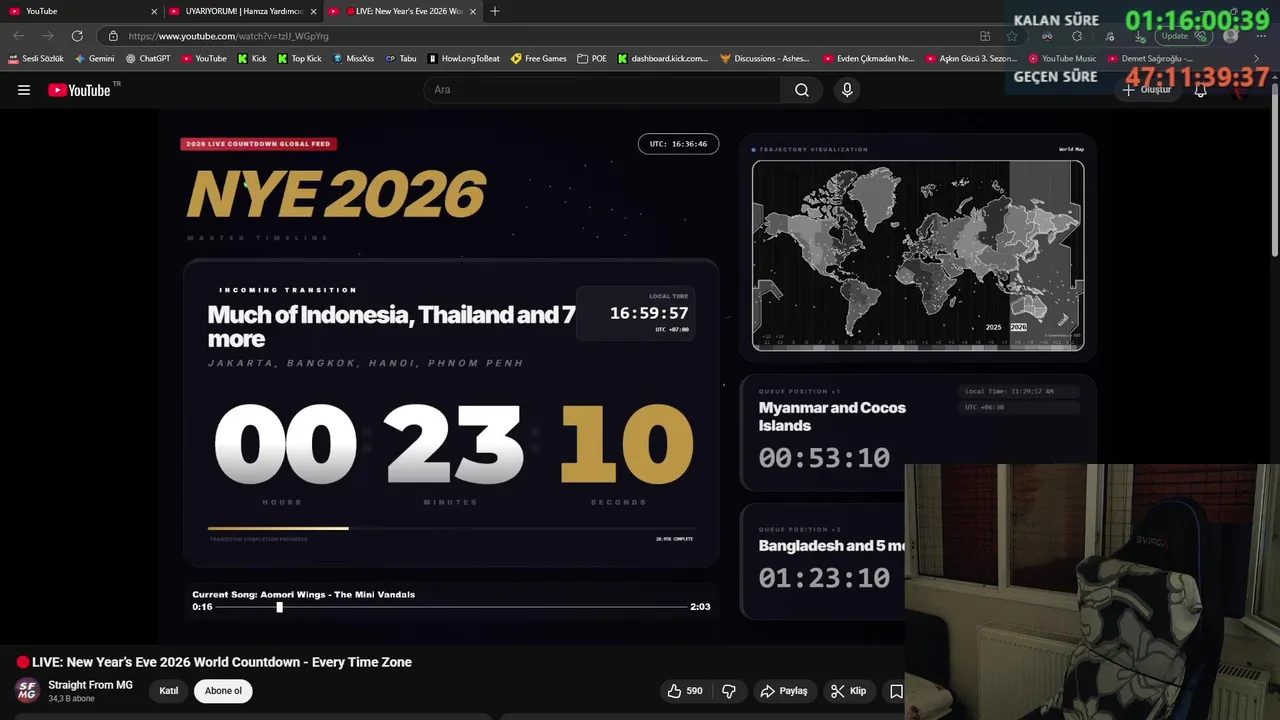Click the search magnifier button
The image size is (1280, 720).
coord(802,90)
